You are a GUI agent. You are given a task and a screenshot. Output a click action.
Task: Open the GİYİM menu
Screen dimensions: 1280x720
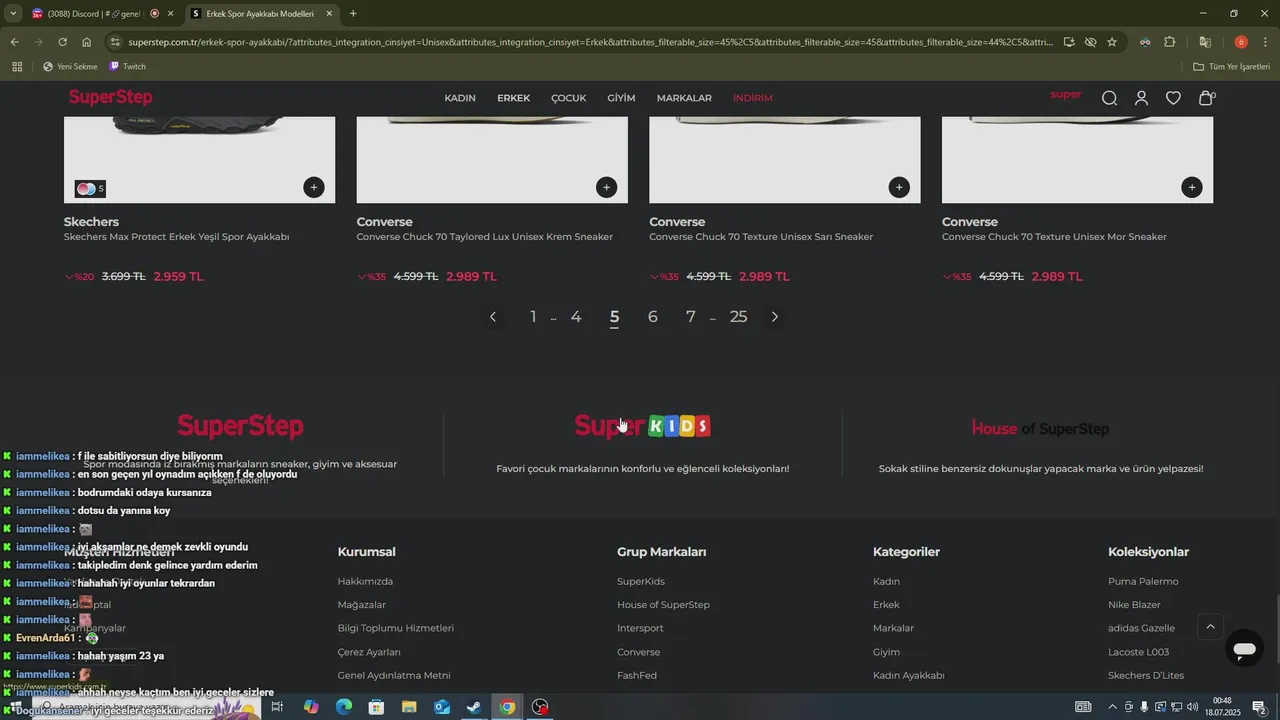[621, 98]
